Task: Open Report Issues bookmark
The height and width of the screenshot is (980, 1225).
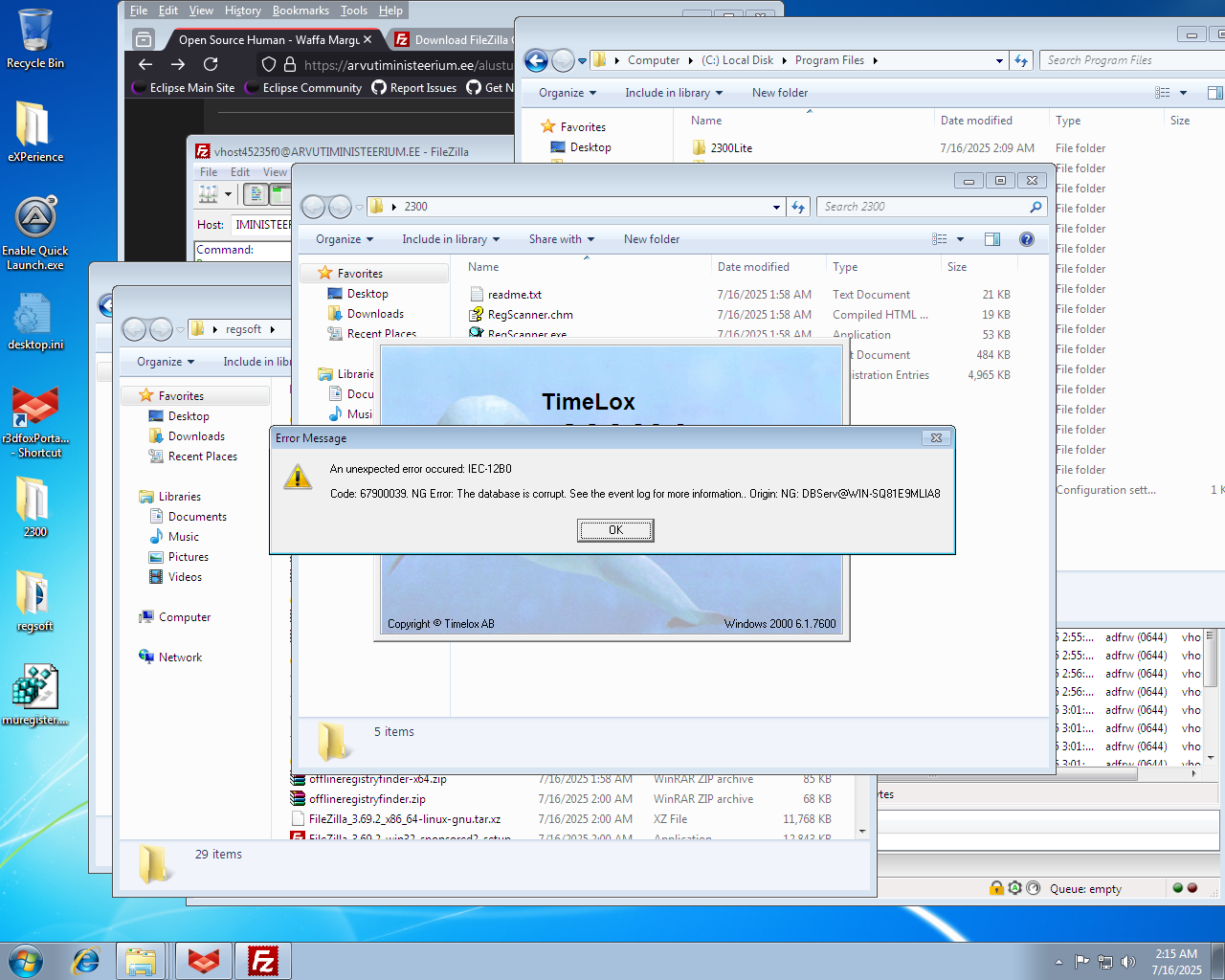Action: [414, 87]
